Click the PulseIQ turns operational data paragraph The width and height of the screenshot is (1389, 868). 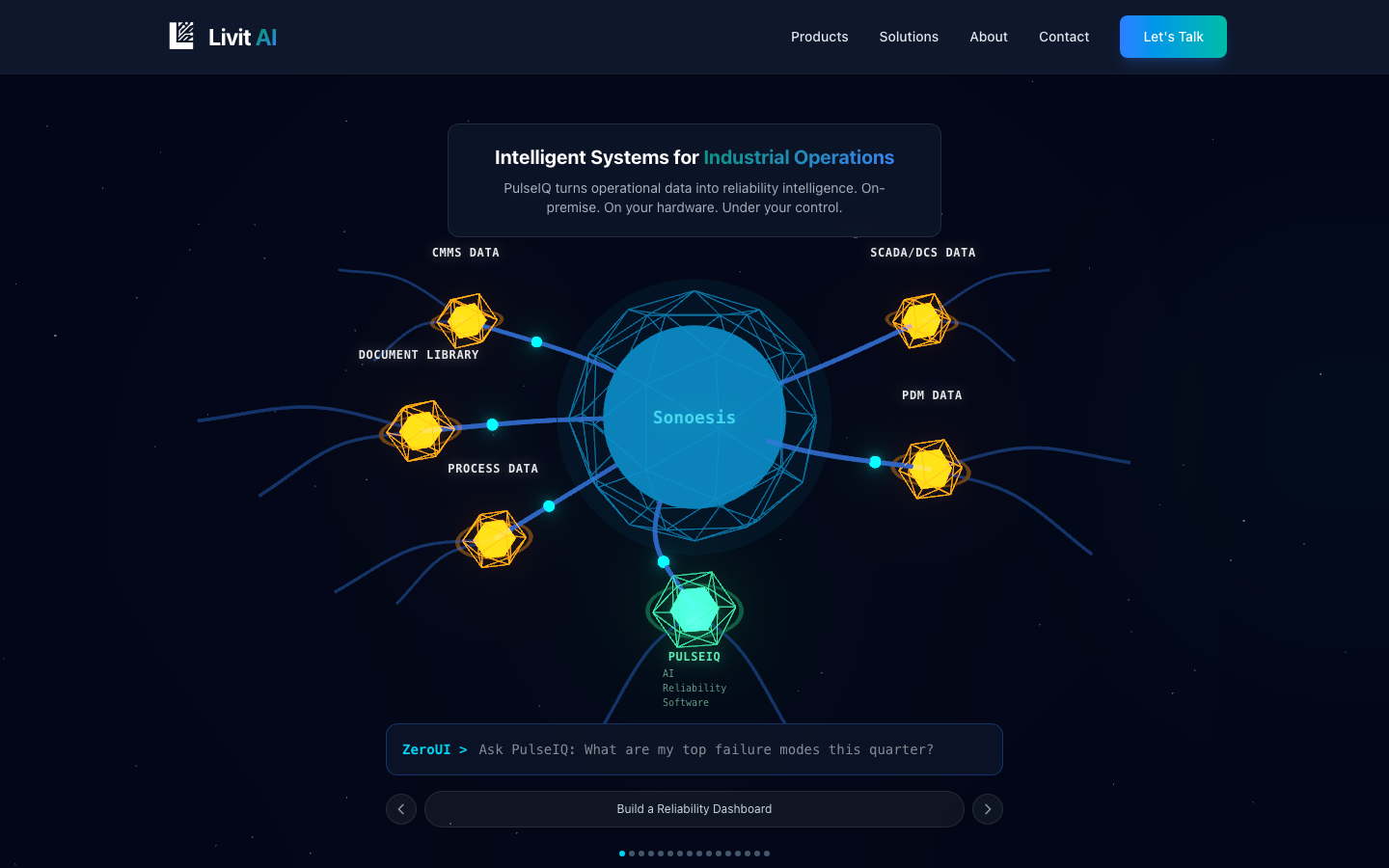(694, 198)
